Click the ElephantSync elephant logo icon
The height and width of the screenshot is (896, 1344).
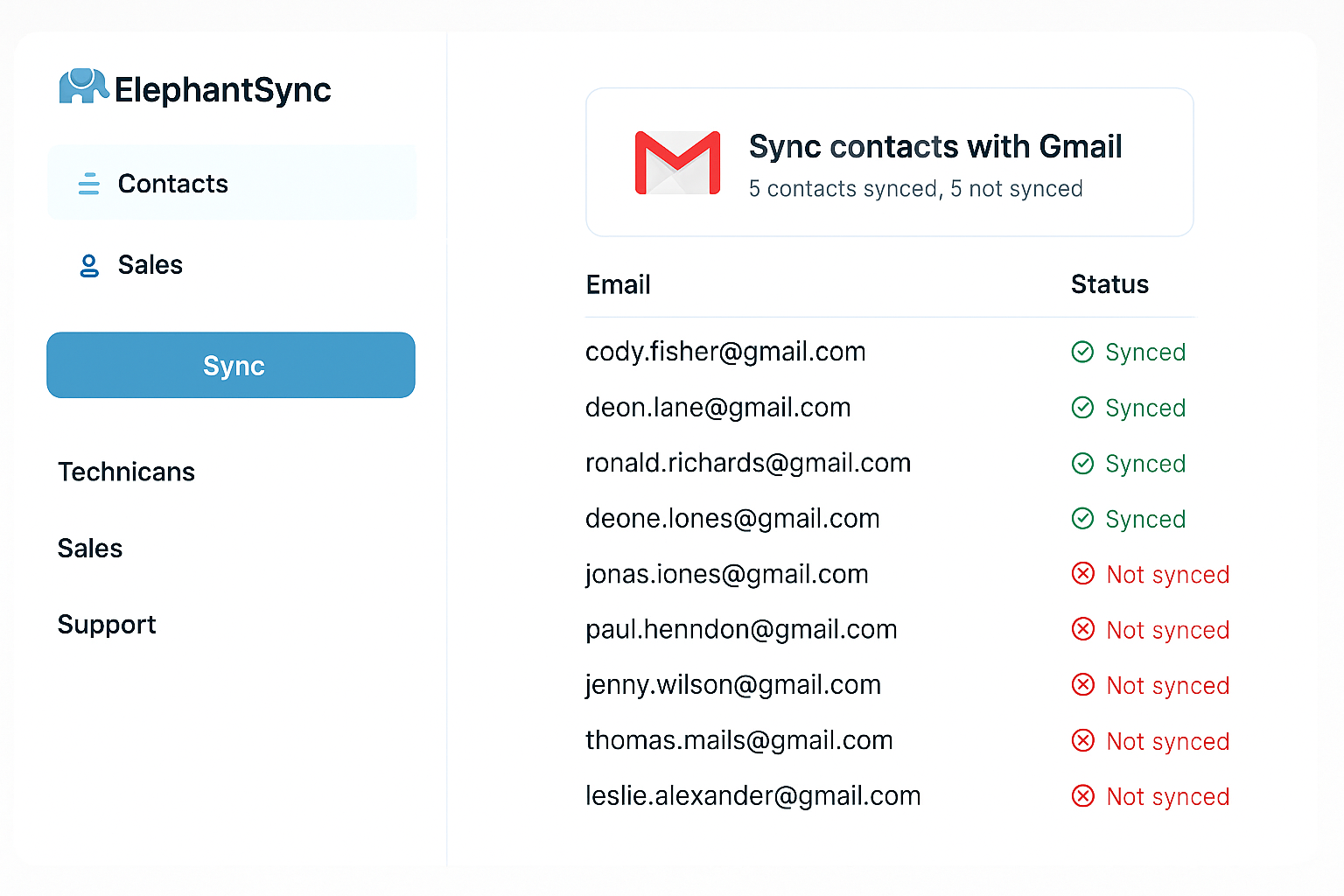[83, 87]
